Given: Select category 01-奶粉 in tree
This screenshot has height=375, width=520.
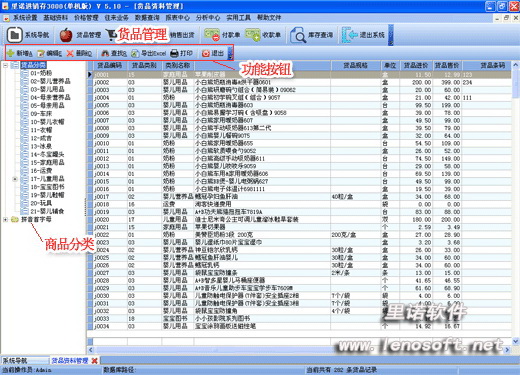Looking at the screenshot, I should click(x=41, y=73).
